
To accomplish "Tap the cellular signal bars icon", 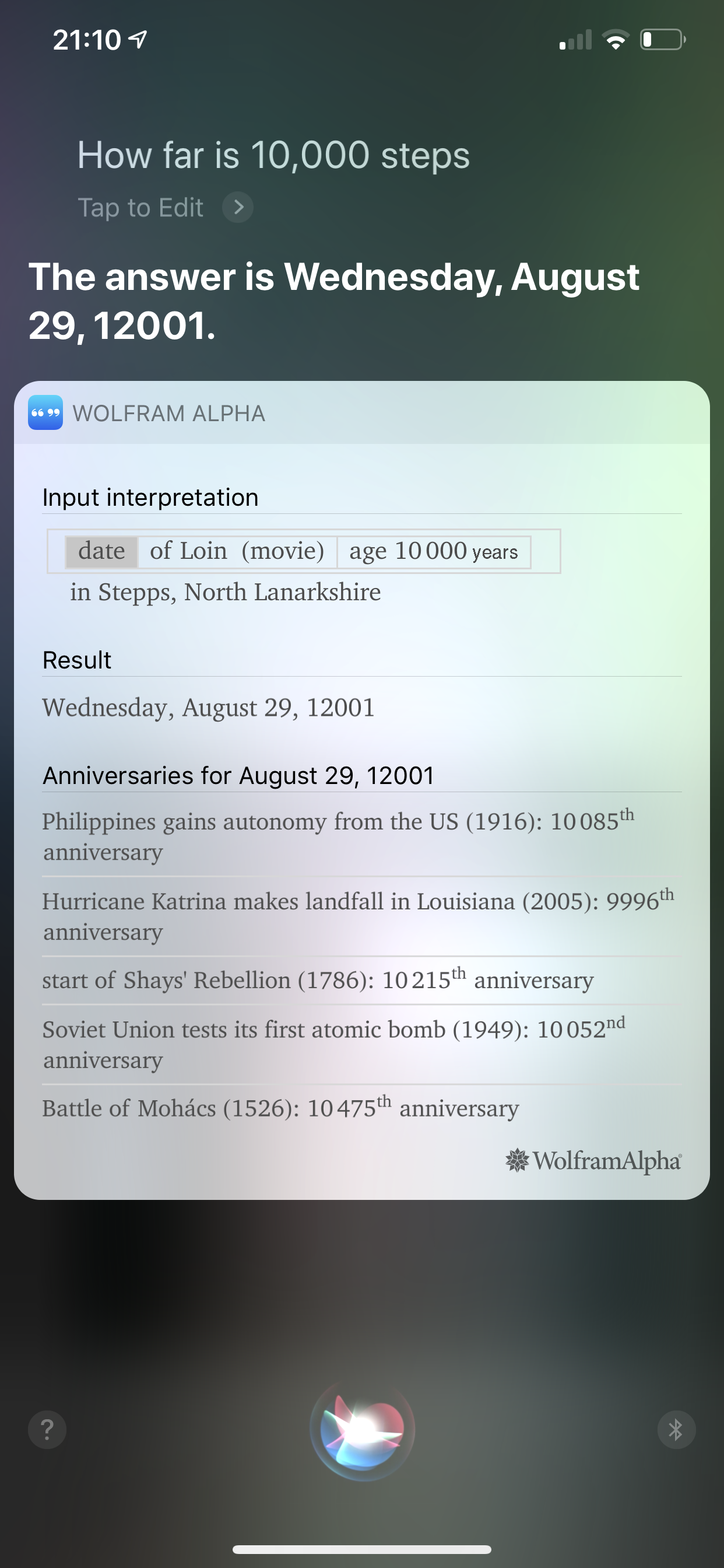I will tap(575, 40).
